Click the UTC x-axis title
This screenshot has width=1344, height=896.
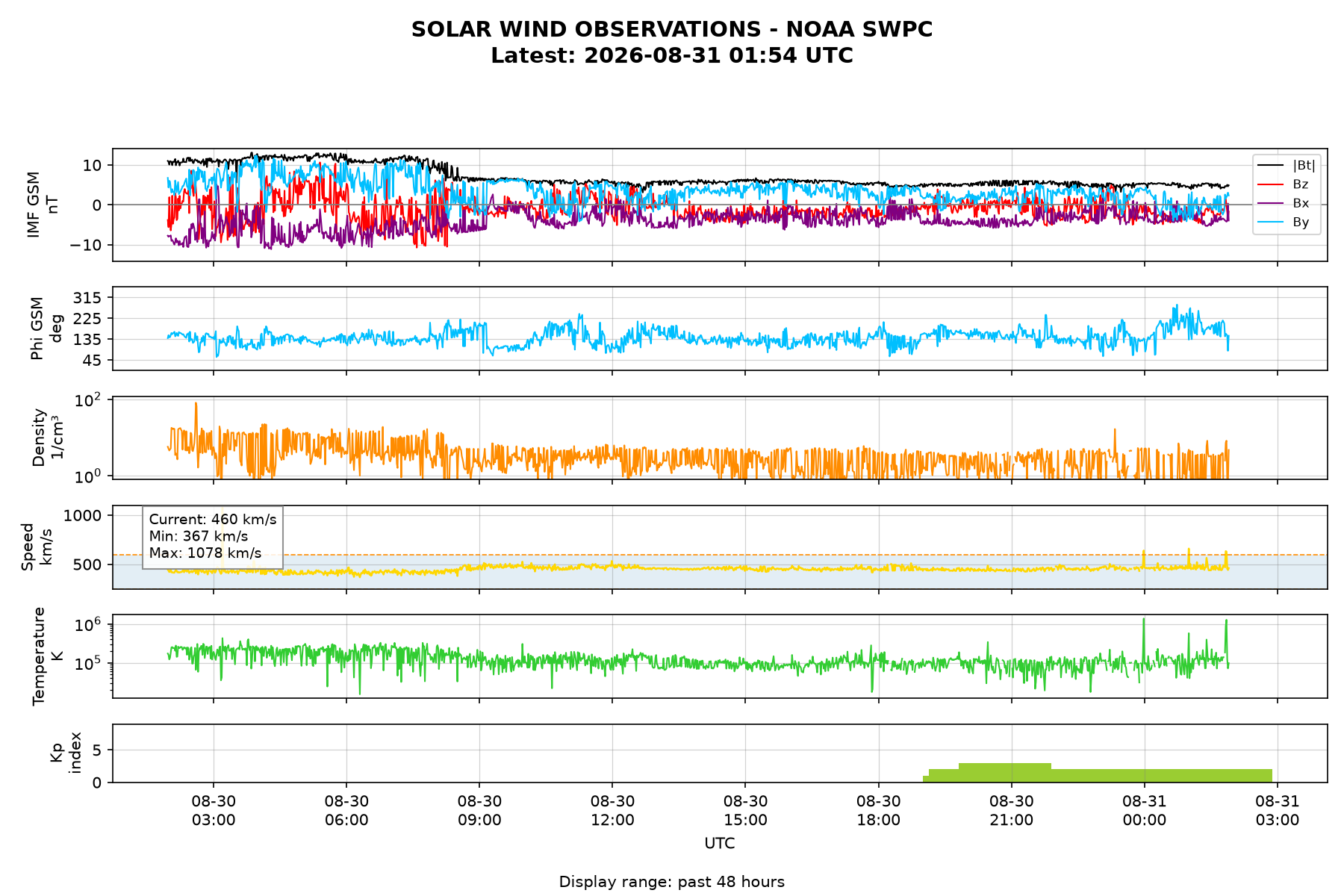720,844
